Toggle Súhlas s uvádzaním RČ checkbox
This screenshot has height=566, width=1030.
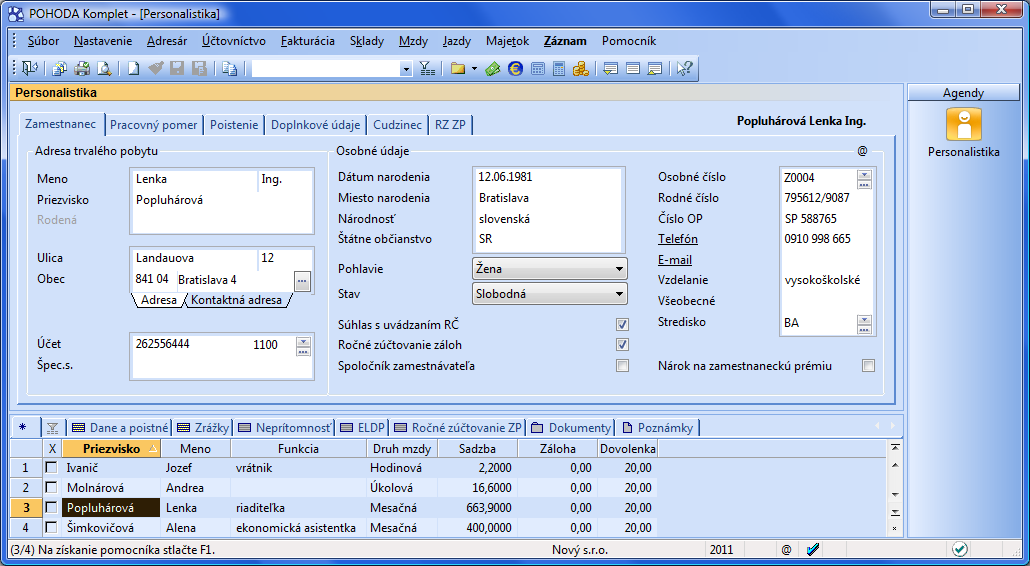622,324
